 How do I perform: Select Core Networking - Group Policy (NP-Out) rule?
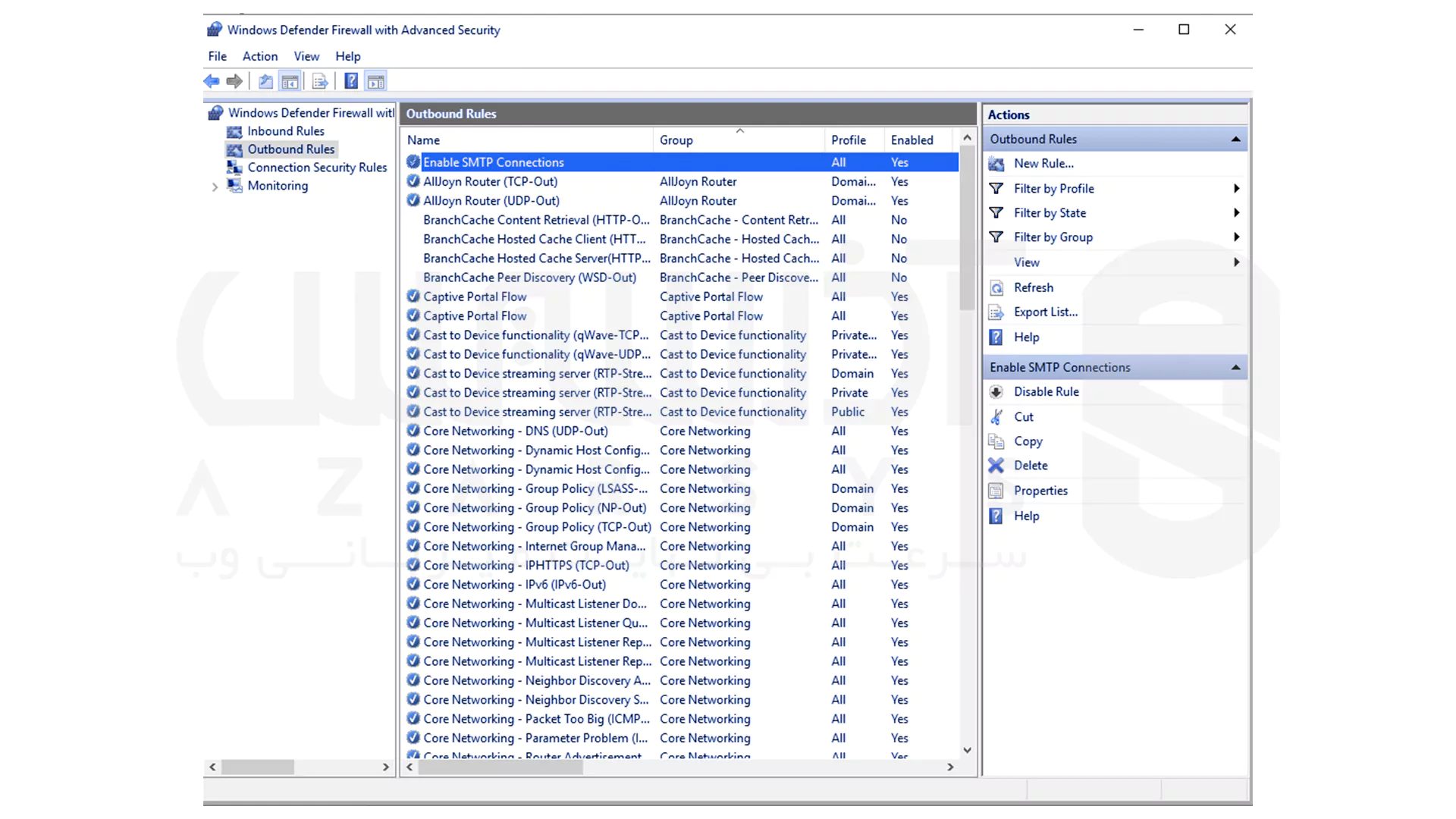(x=682, y=508)
